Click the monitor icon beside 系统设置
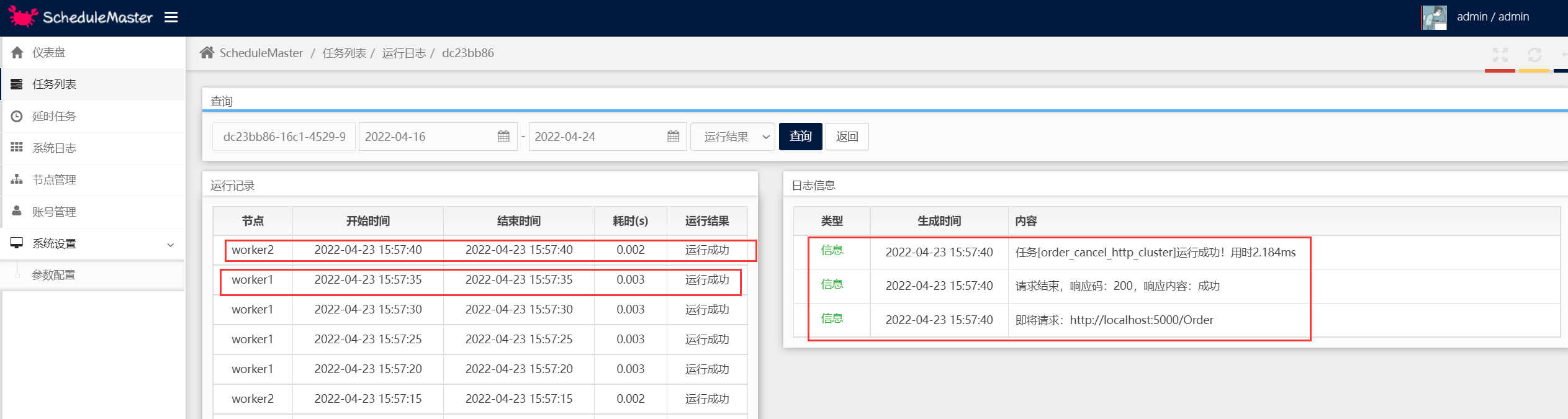Image resolution: width=1568 pixels, height=419 pixels. coord(17,243)
